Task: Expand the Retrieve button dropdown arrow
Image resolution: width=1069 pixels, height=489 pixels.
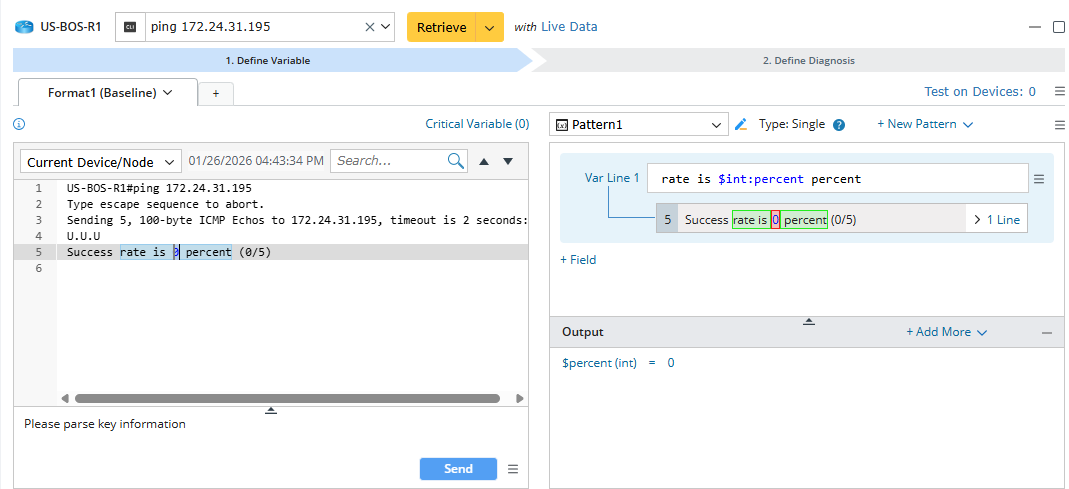Action: click(x=489, y=27)
